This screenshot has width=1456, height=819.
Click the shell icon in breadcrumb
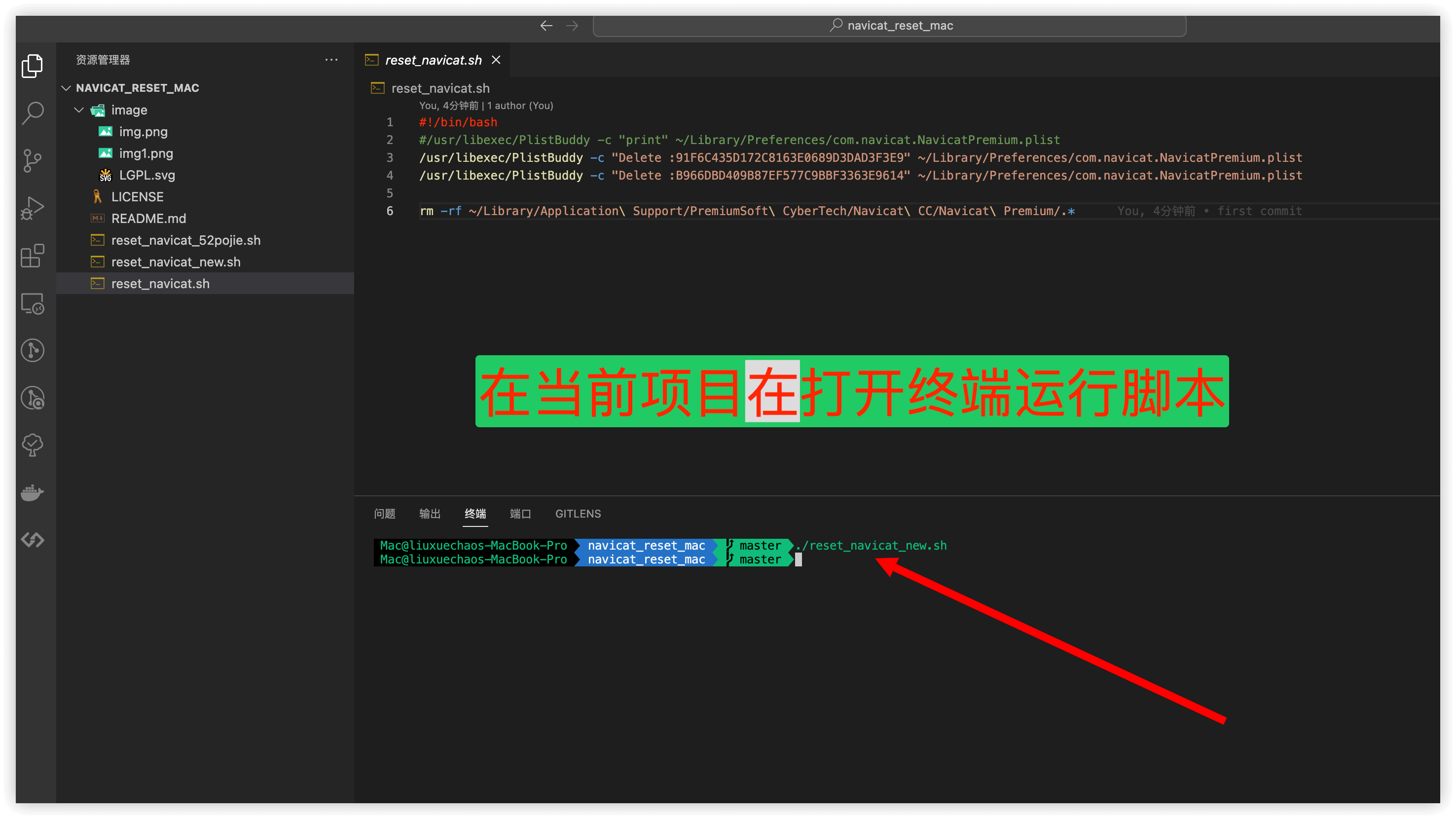[x=378, y=88]
